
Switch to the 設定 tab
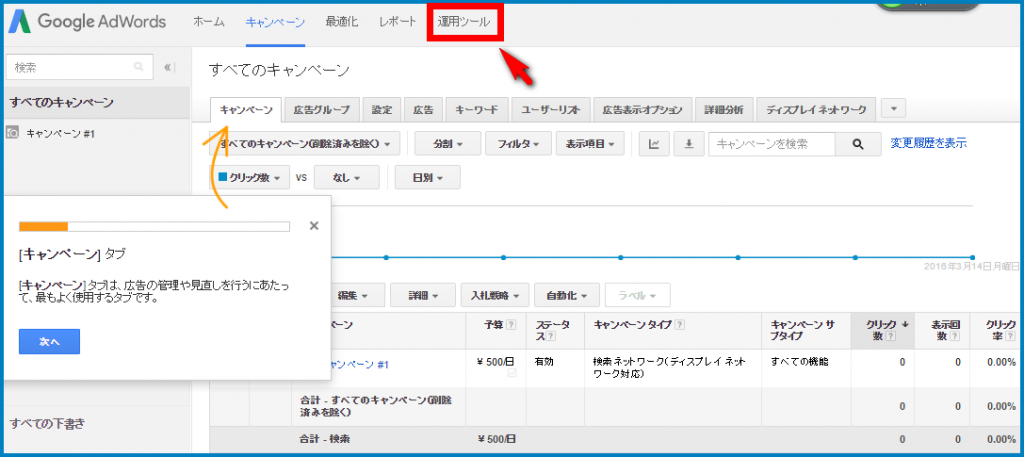pyautogui.click(x=382, y=110)
